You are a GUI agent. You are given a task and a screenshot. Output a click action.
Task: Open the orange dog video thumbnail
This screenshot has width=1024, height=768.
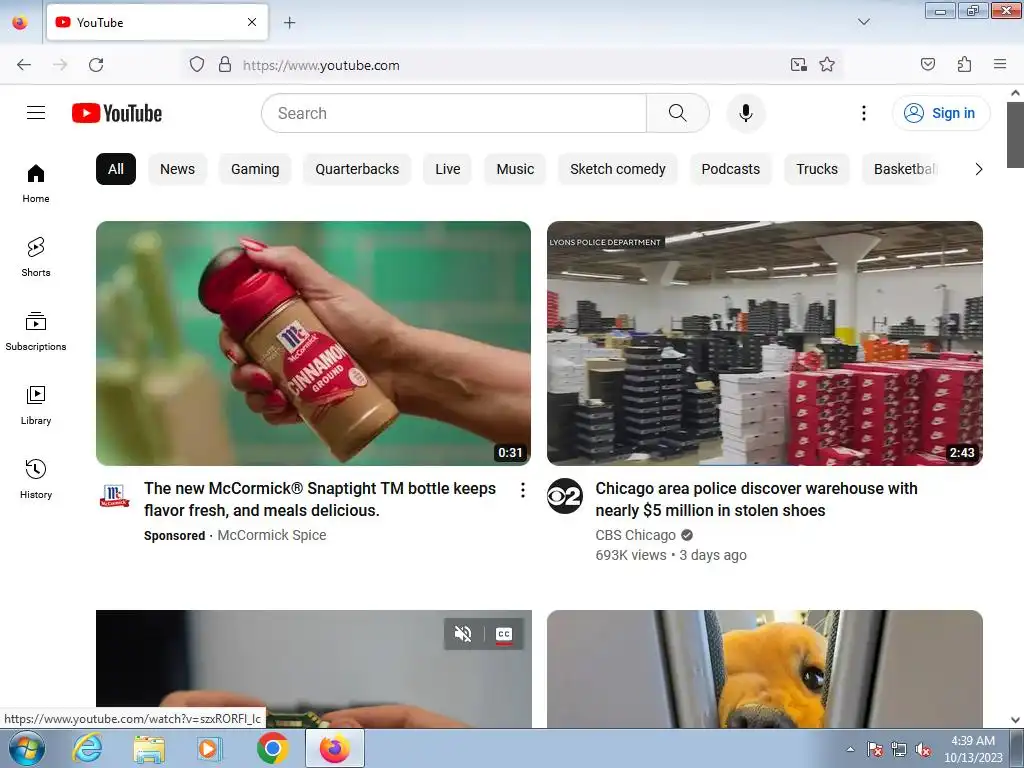[765, 669]
